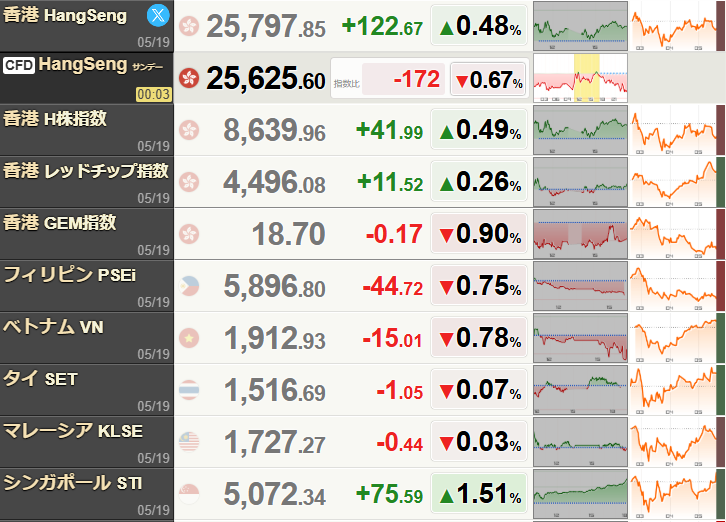726x522 pixels.
Task: Click the ▼0.90% change badge
Action: click(479, 233)
